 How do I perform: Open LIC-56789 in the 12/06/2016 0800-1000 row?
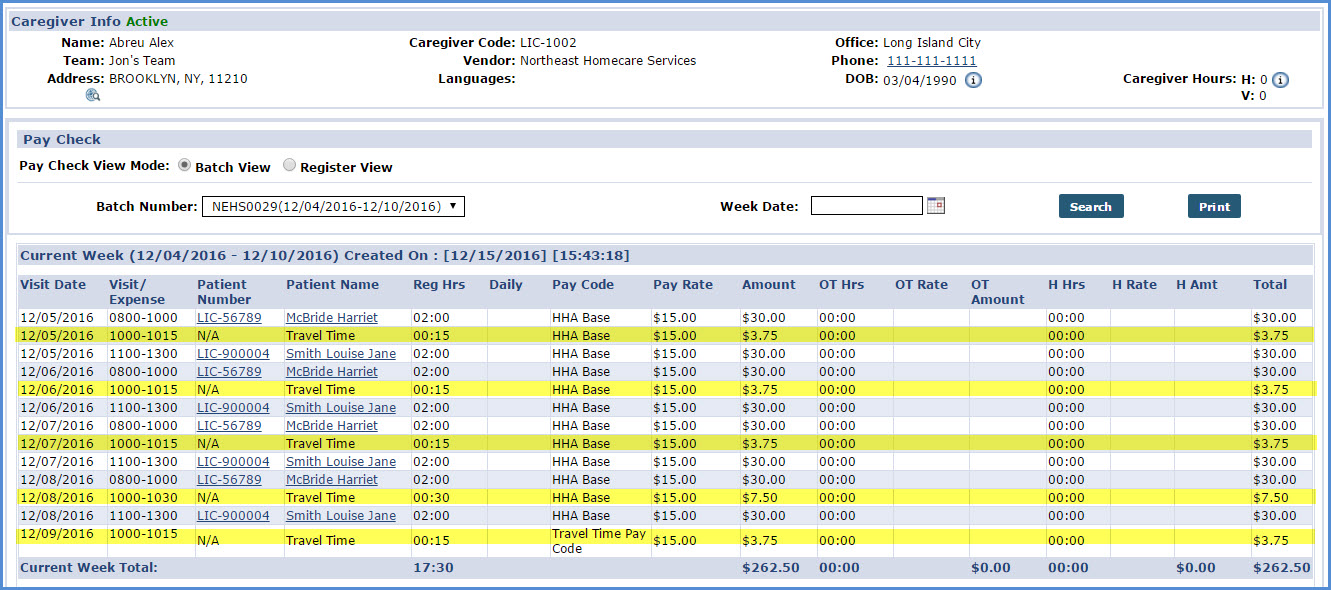point(229,372)
